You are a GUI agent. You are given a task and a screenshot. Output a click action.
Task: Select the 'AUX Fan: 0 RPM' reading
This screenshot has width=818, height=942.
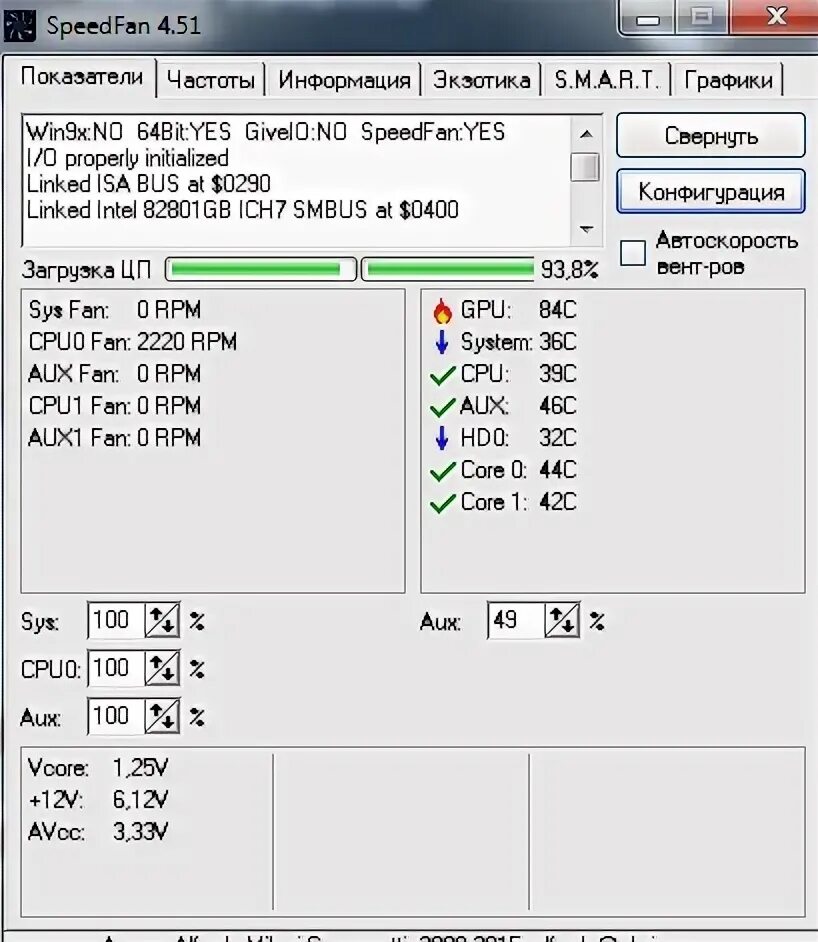point(115,374)
